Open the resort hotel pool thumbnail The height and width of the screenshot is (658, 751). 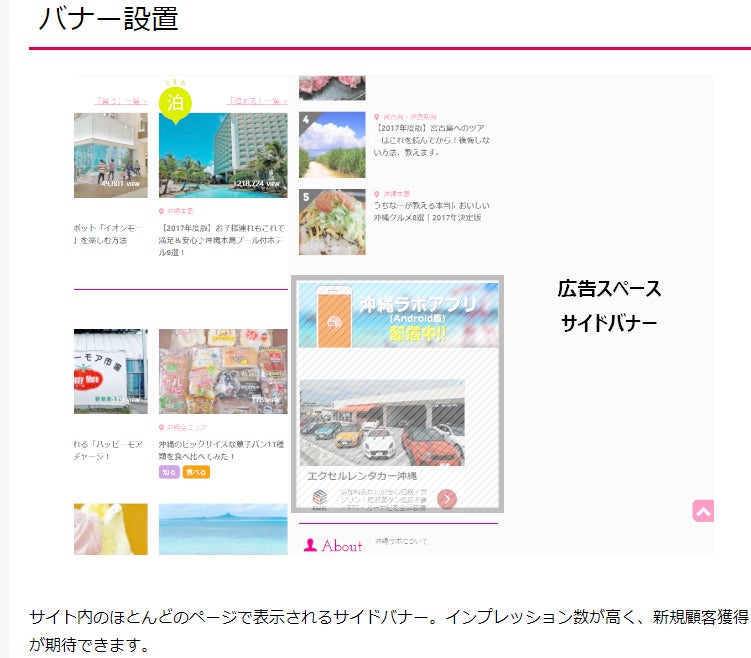pyautogui.click(x=223, y=155)
